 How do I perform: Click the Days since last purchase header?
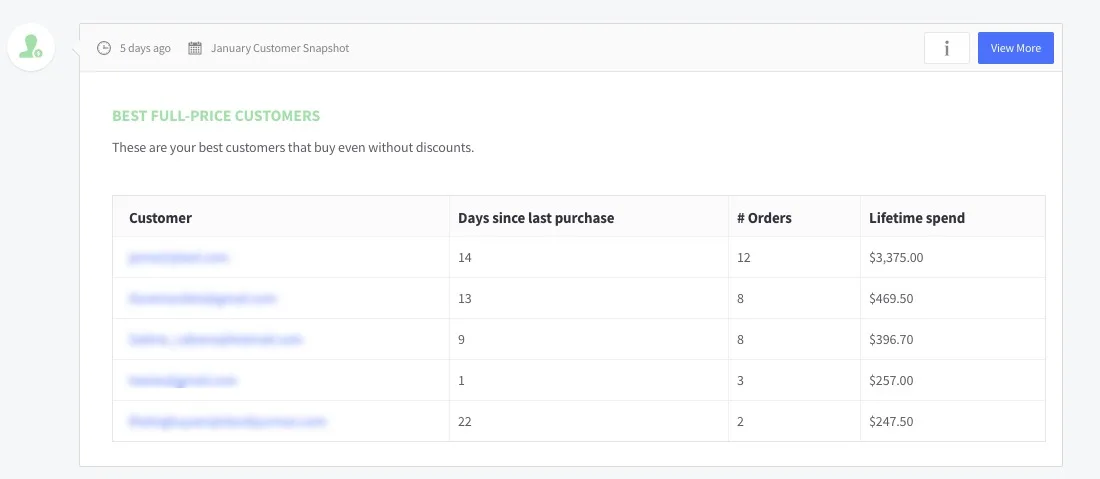536,218
